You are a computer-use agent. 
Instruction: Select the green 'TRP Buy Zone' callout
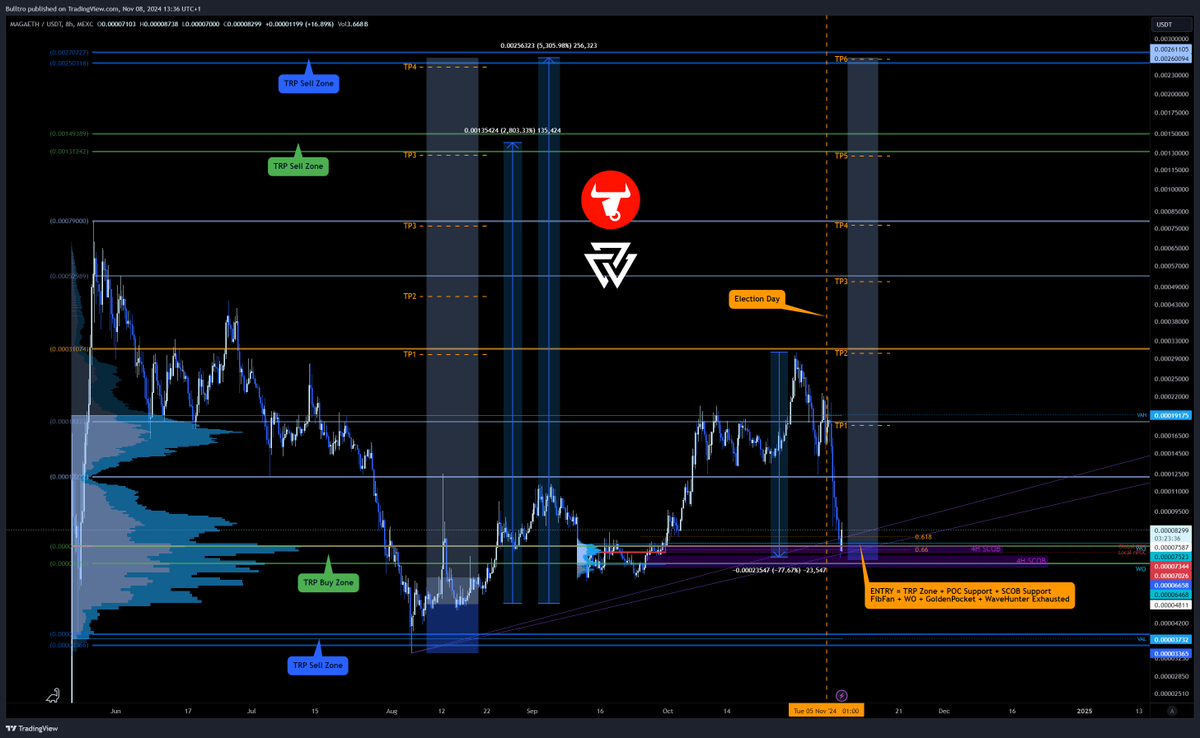click(327, 582)
